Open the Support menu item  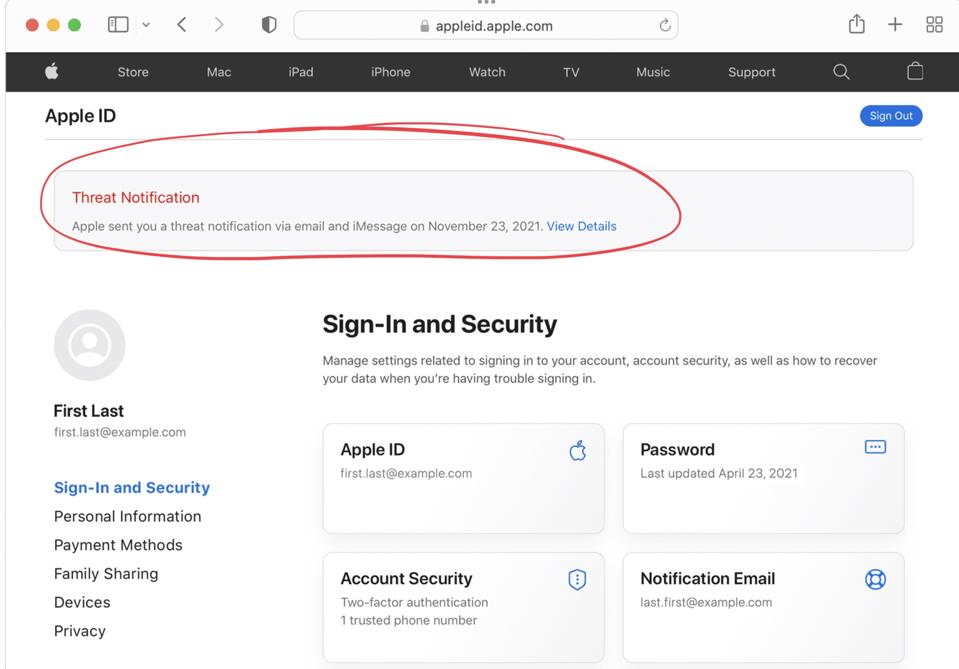(751, 72)
